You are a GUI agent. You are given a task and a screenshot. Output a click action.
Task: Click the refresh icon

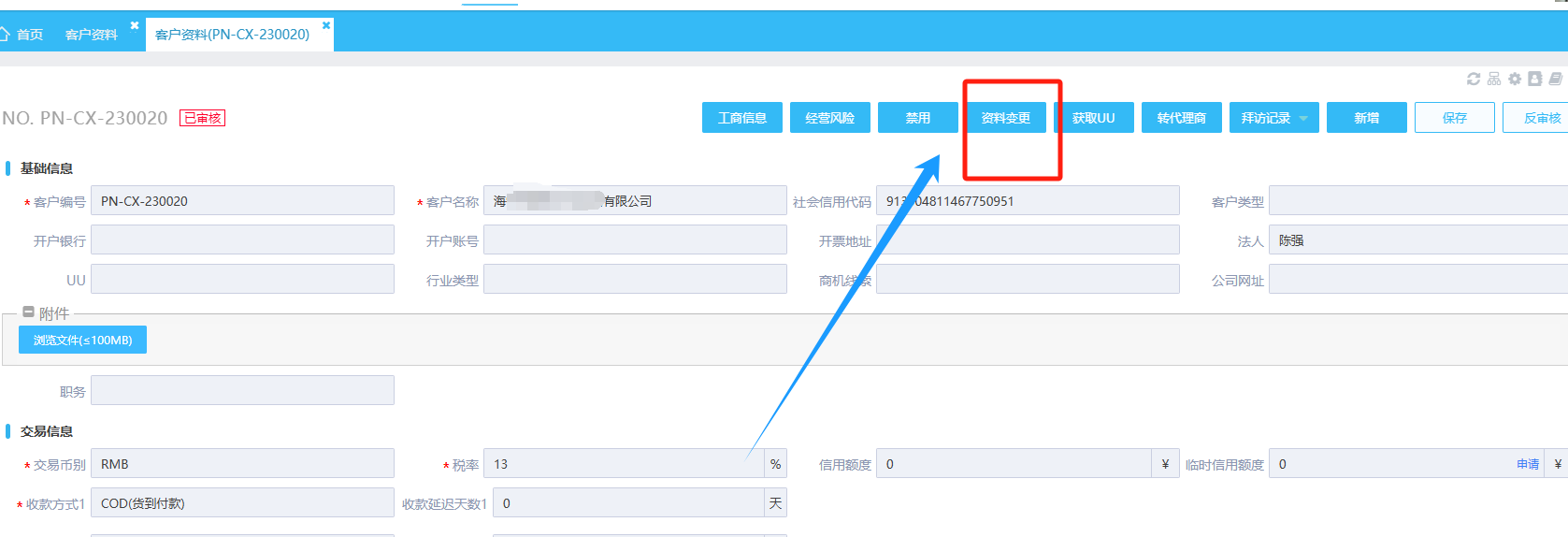[x=1474, y=80]
